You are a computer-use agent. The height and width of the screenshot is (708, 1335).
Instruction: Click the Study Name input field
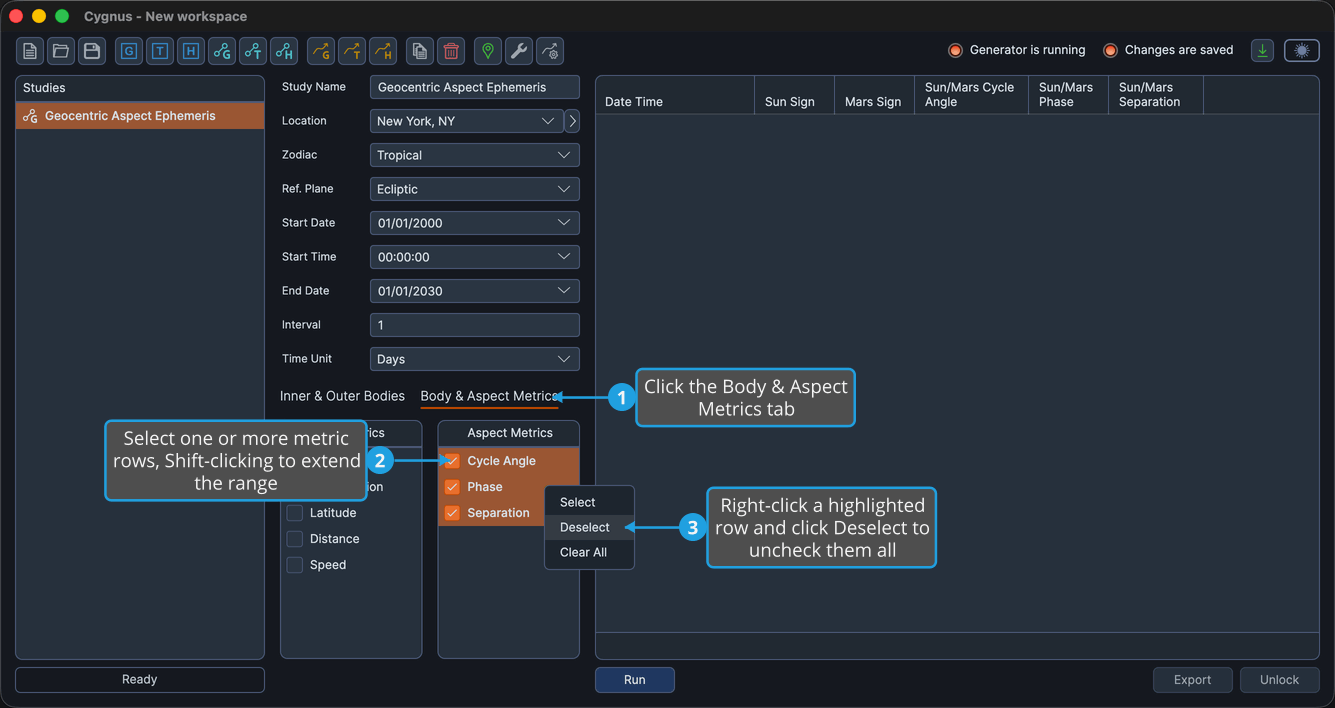(x=475, y=87)
